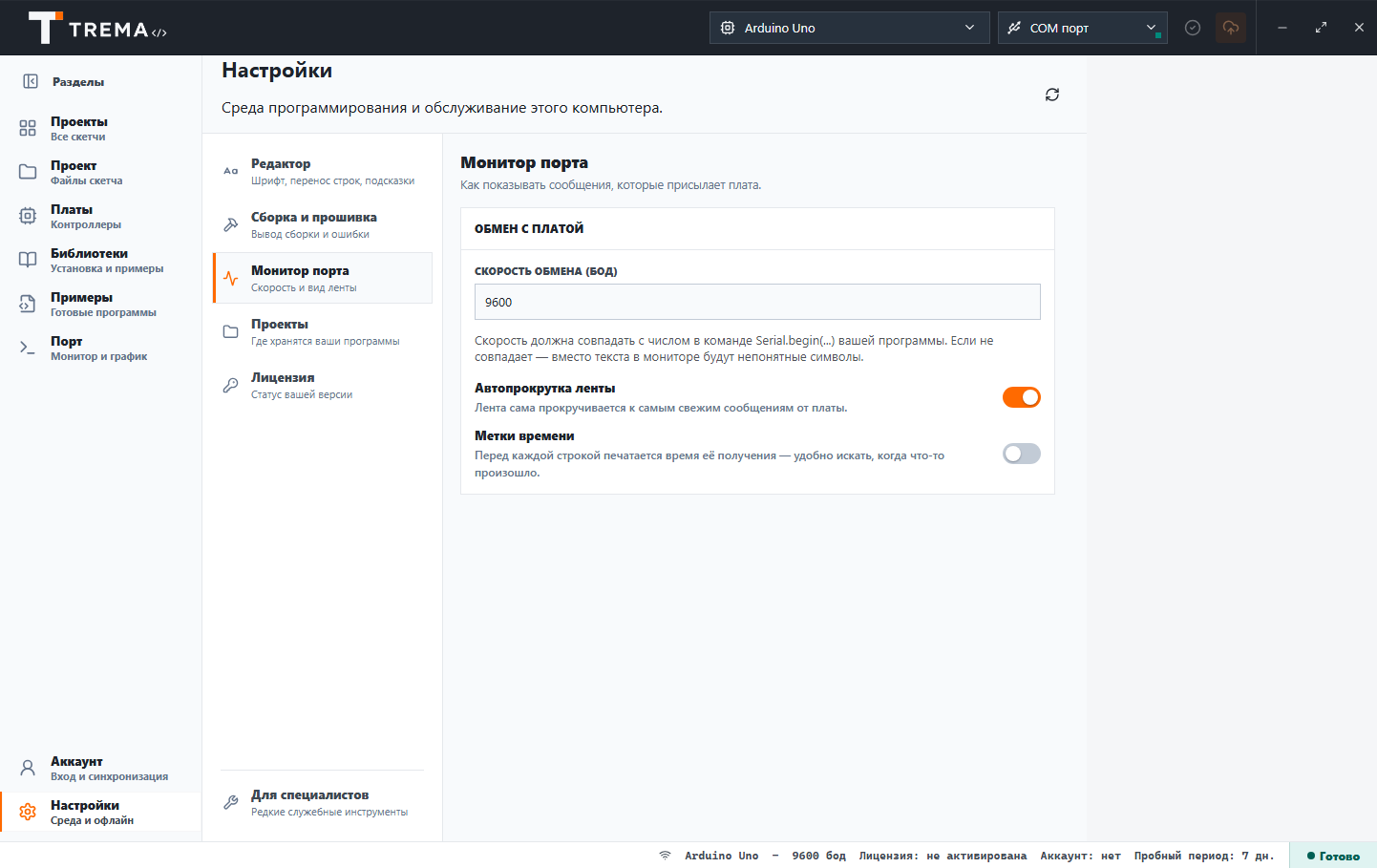Click the Автопрокрутка ленты label text
The image size is (1377, 868).
click(x=544, y=388)
